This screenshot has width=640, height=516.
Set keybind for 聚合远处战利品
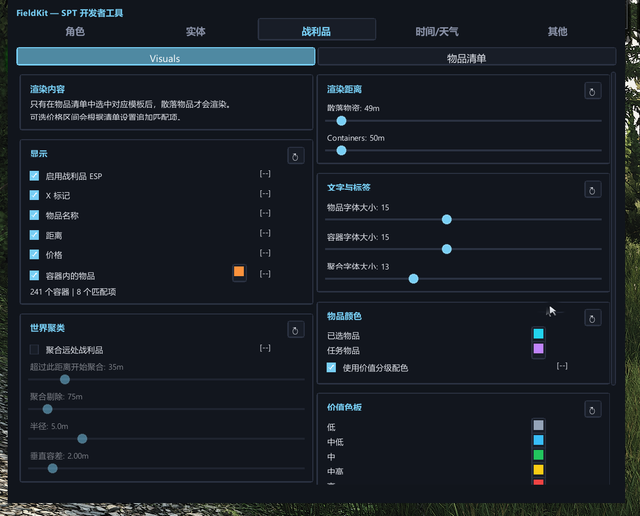[x=265, y=348]
